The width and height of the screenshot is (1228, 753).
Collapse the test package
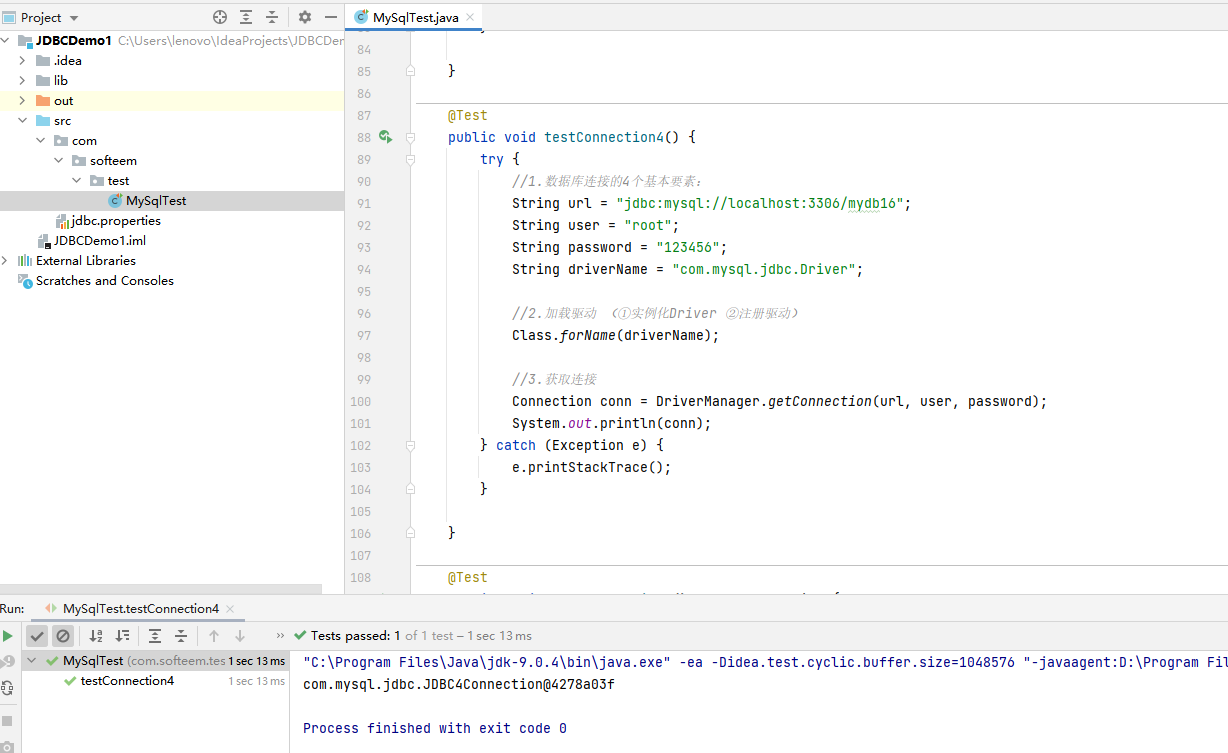click(x=77, y=181)
